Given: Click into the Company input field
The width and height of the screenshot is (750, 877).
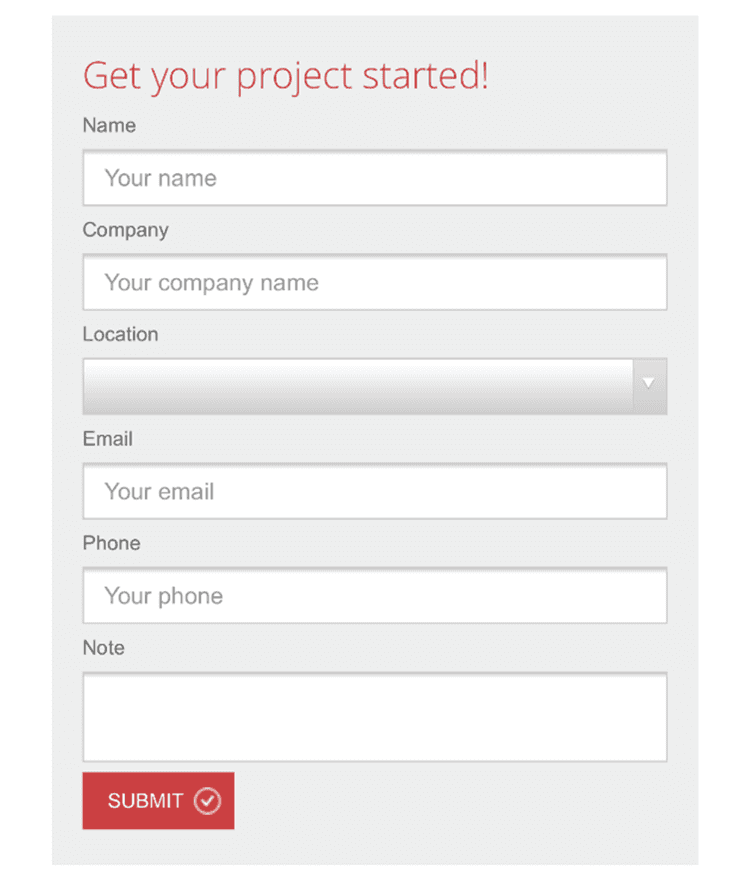Looking at the screenshot, I should pos(374,283).
